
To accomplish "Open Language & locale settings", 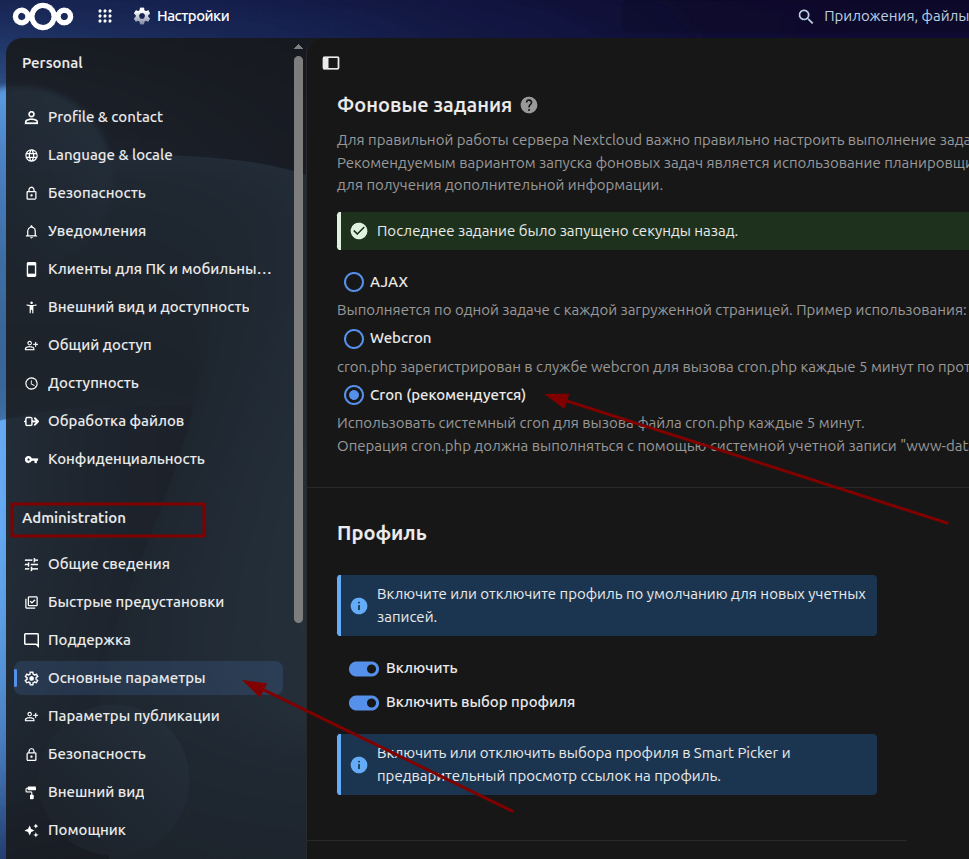I will pyautogui.click(x=148, y=155).
